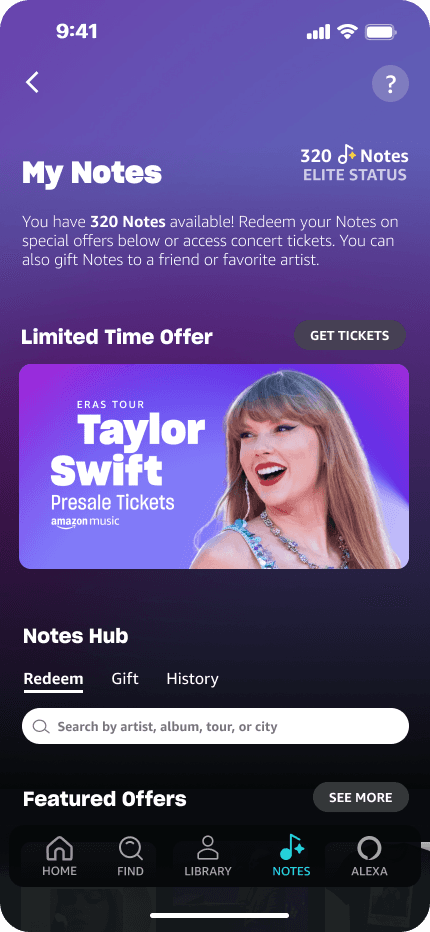The height and width of the screenshot is (932, 430).
Task: Tap the Wi-Fi icon in status bar
Action: click(x=347, y=32)
